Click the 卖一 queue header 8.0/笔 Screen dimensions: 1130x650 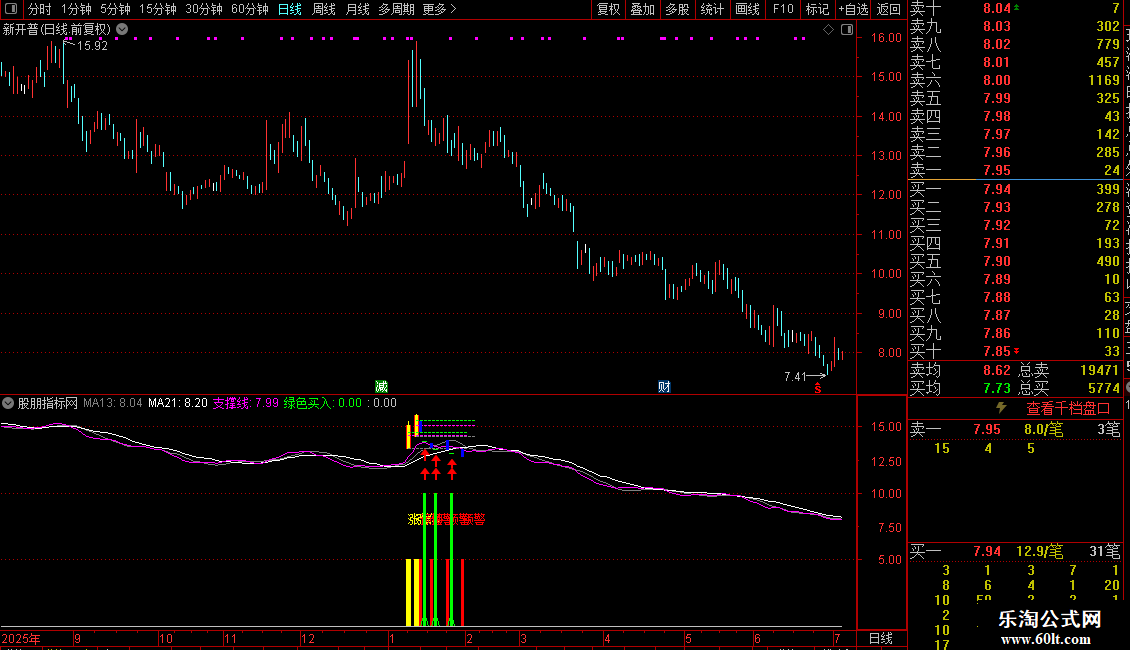coord(1044,429)
